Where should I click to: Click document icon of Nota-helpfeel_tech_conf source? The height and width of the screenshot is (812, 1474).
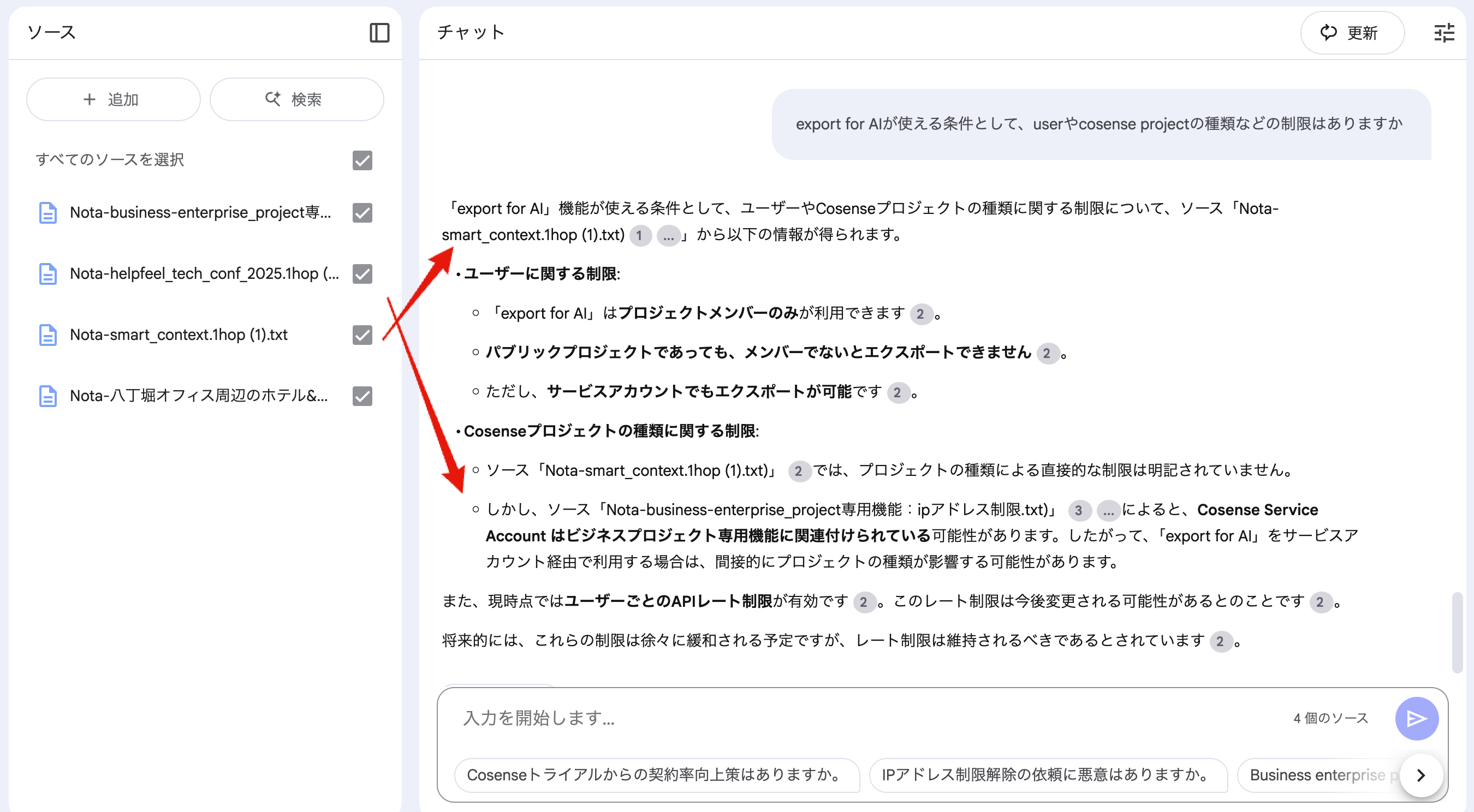point(47,274)
